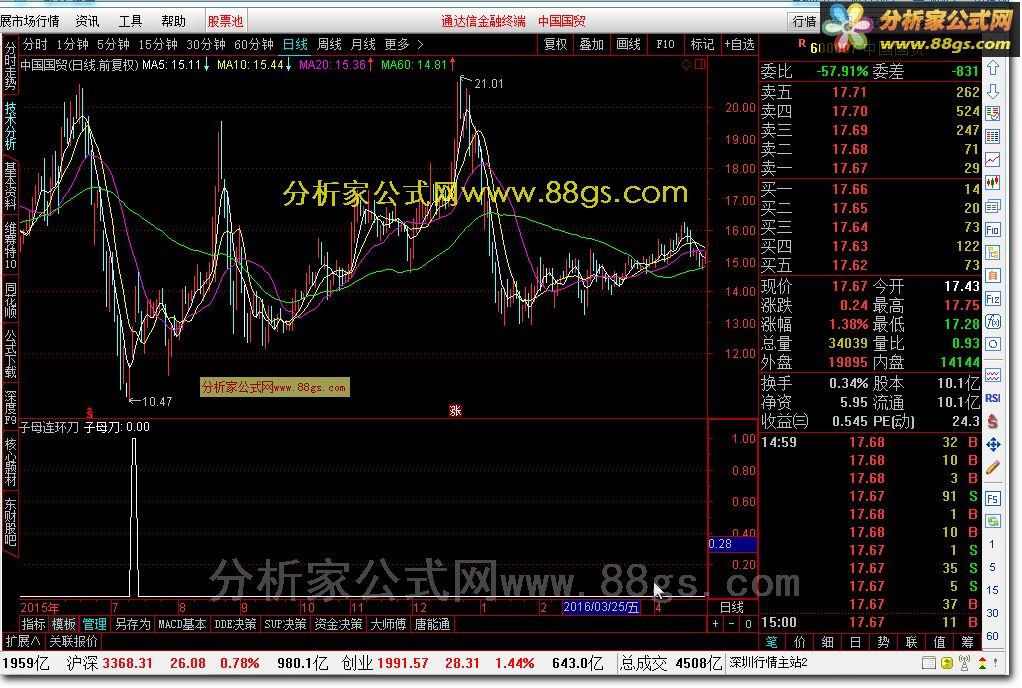Click the red square window icon above chart
This screenshot has height=688, width=1022.
tap(700, 64)
